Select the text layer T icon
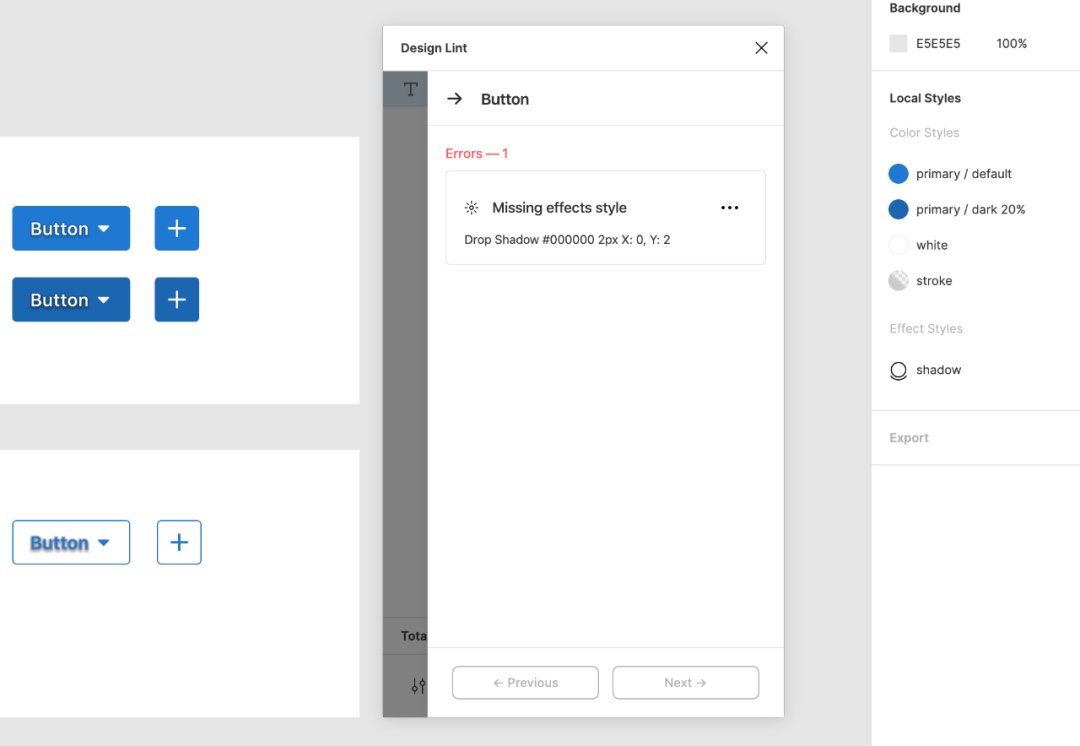 410,89
